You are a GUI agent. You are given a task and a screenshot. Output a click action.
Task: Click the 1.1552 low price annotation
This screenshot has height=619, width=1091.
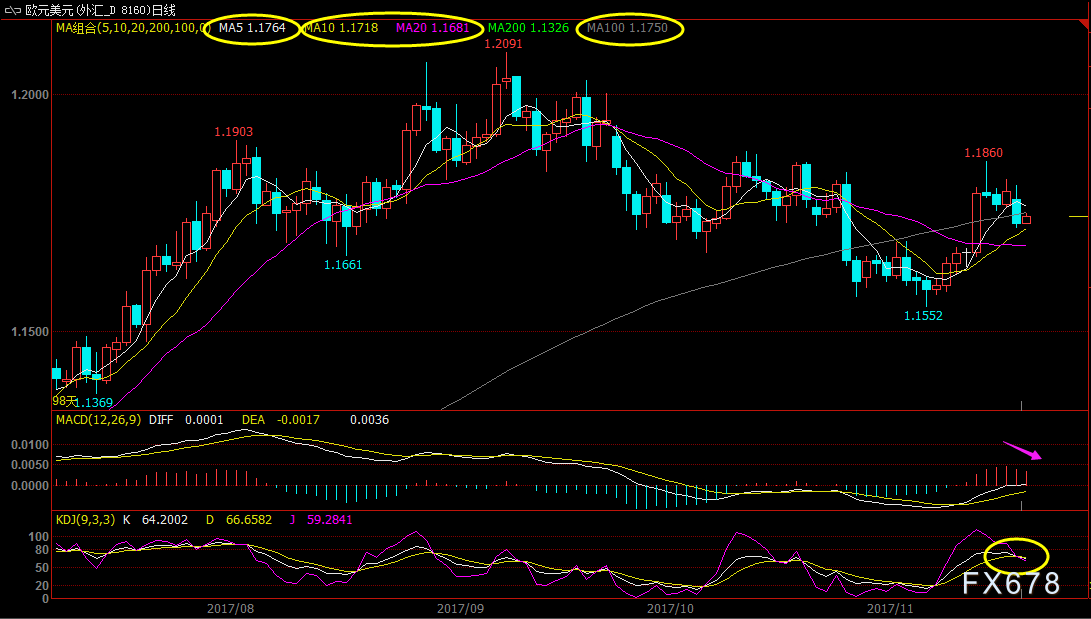tap(923, 316)
